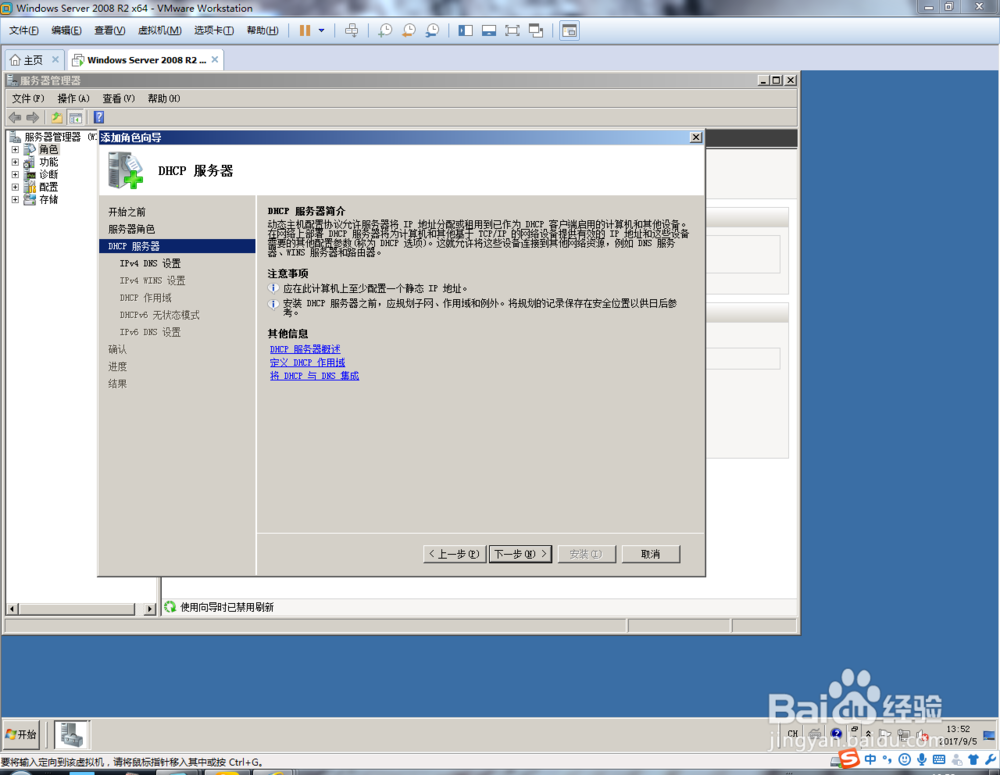Close the Windows Server 2008 R2 tab
The width and height of the screenshot is (1000, 775).
(x=215, y=59)
